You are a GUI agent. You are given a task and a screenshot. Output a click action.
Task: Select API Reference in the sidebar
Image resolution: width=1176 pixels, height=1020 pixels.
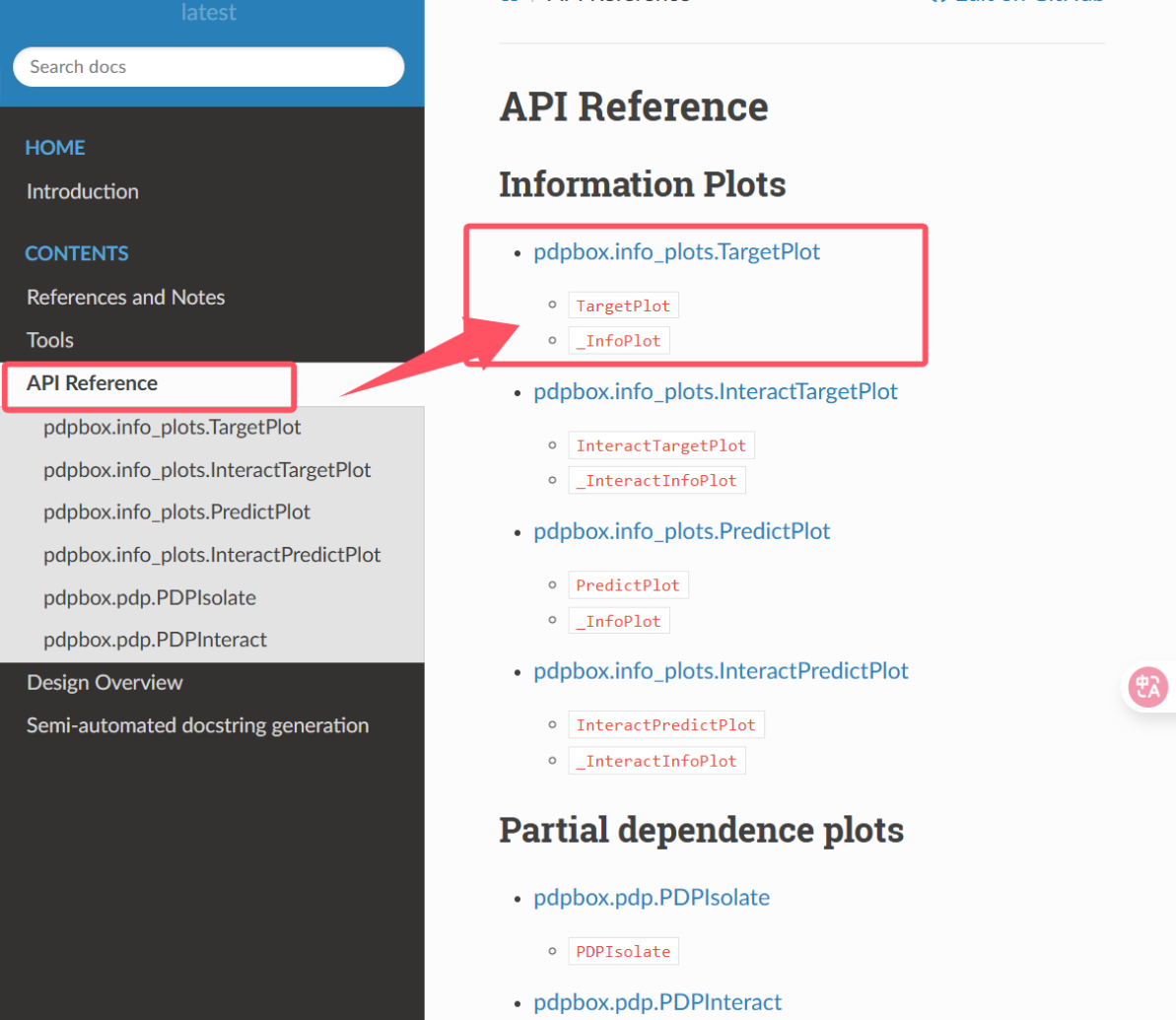(x=93, y=383)
